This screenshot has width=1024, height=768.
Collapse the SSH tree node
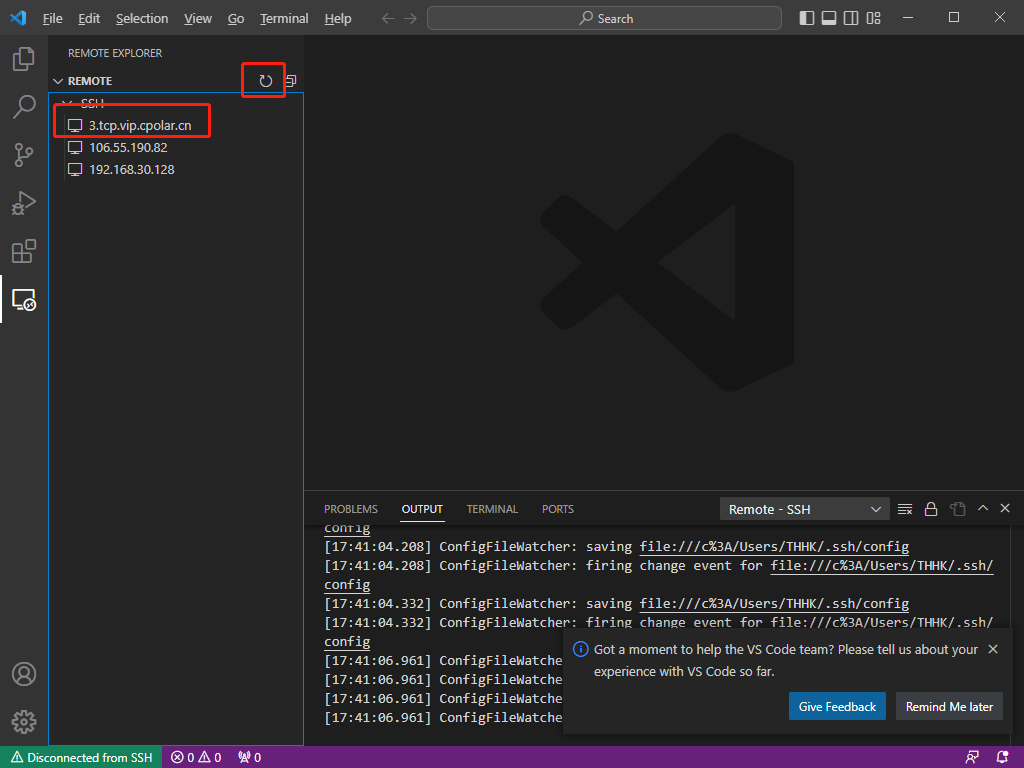[67, 103]
